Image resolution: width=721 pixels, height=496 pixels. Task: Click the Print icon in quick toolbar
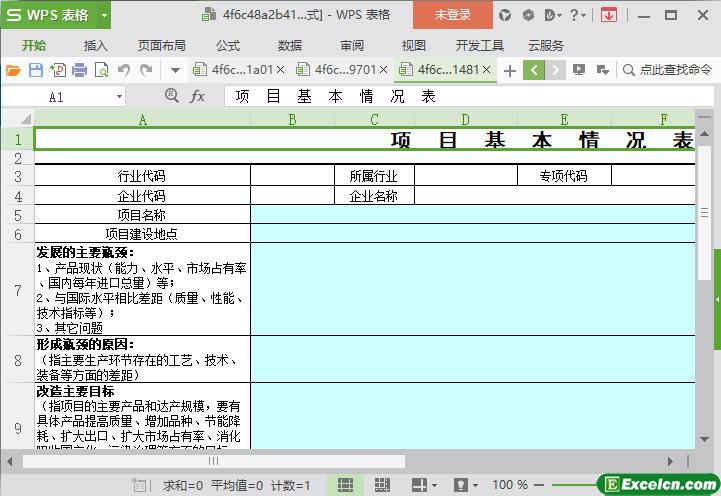tap(79, 70)
